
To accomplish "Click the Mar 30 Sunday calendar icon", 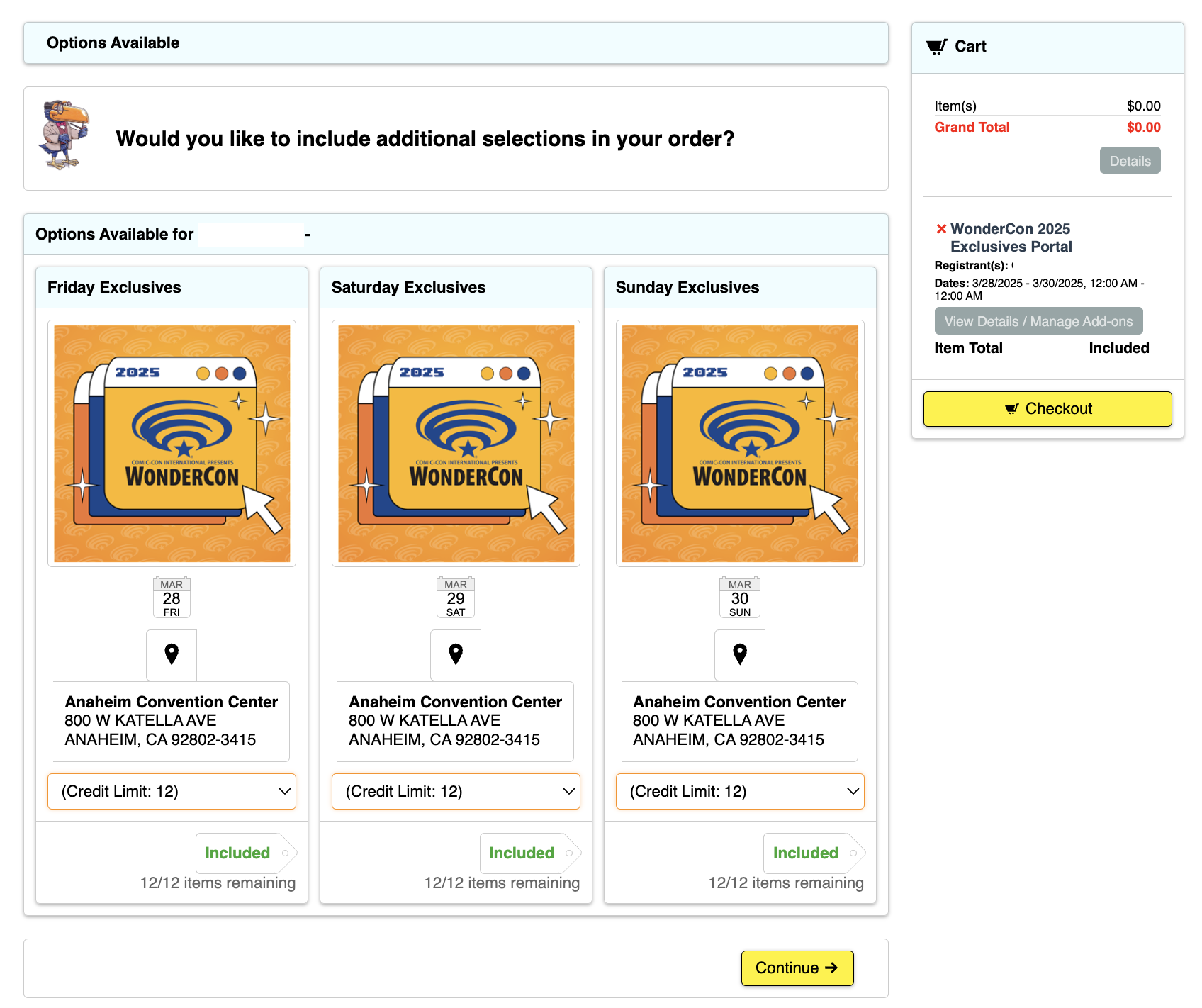I will (x=740, y=598).
